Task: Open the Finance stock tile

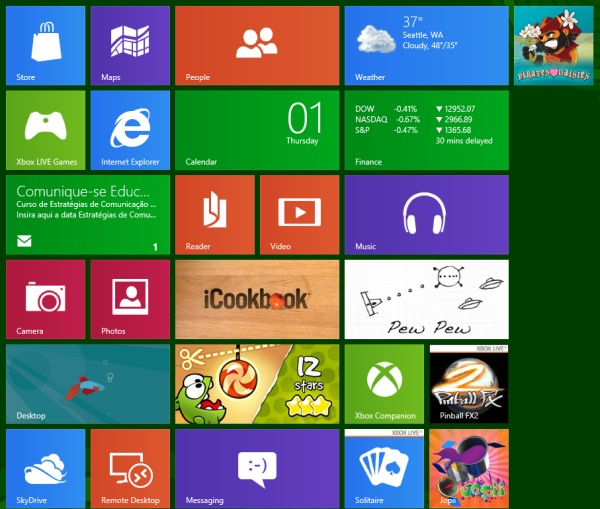Action: click(x=427, y=130)
